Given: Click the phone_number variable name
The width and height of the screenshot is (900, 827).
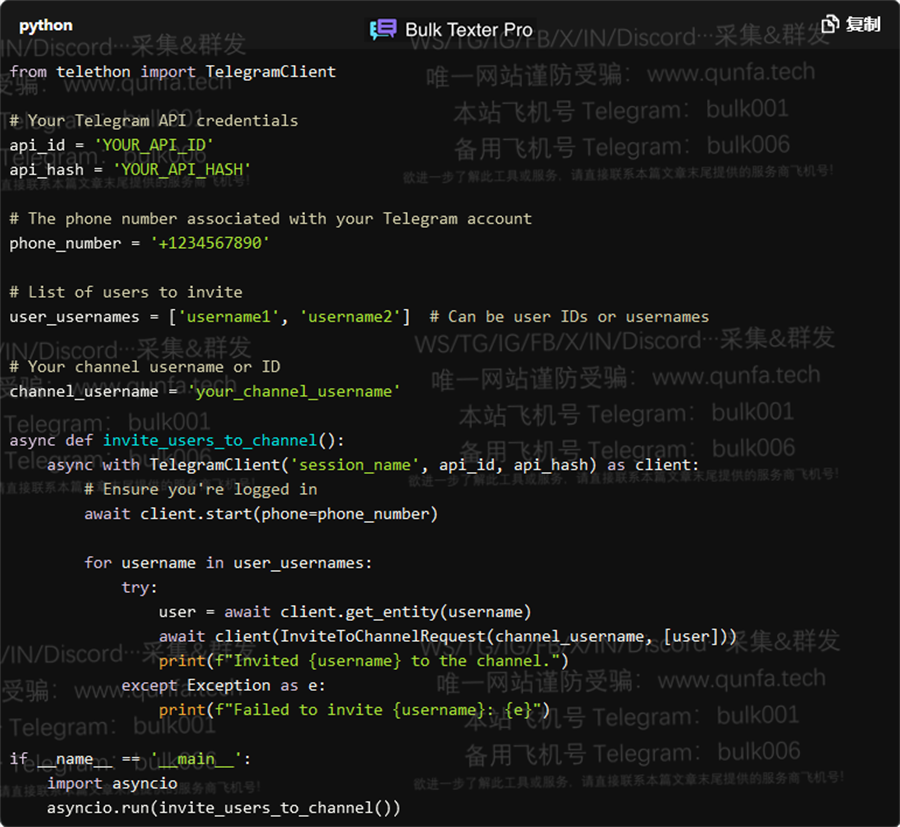Looking at the screenshot, I should click(x=65, y=243).
